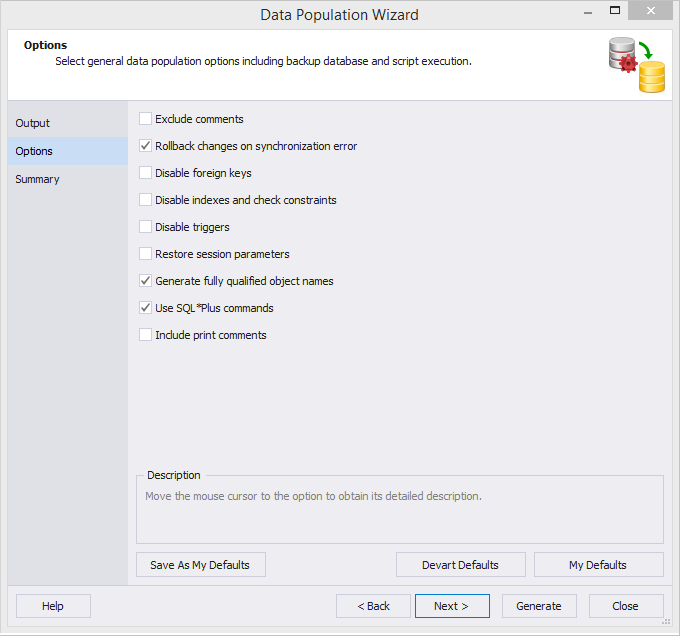Close the wizard with the X button
The width and height of the screenshot is (680, 636).
(x=651, y=11)
